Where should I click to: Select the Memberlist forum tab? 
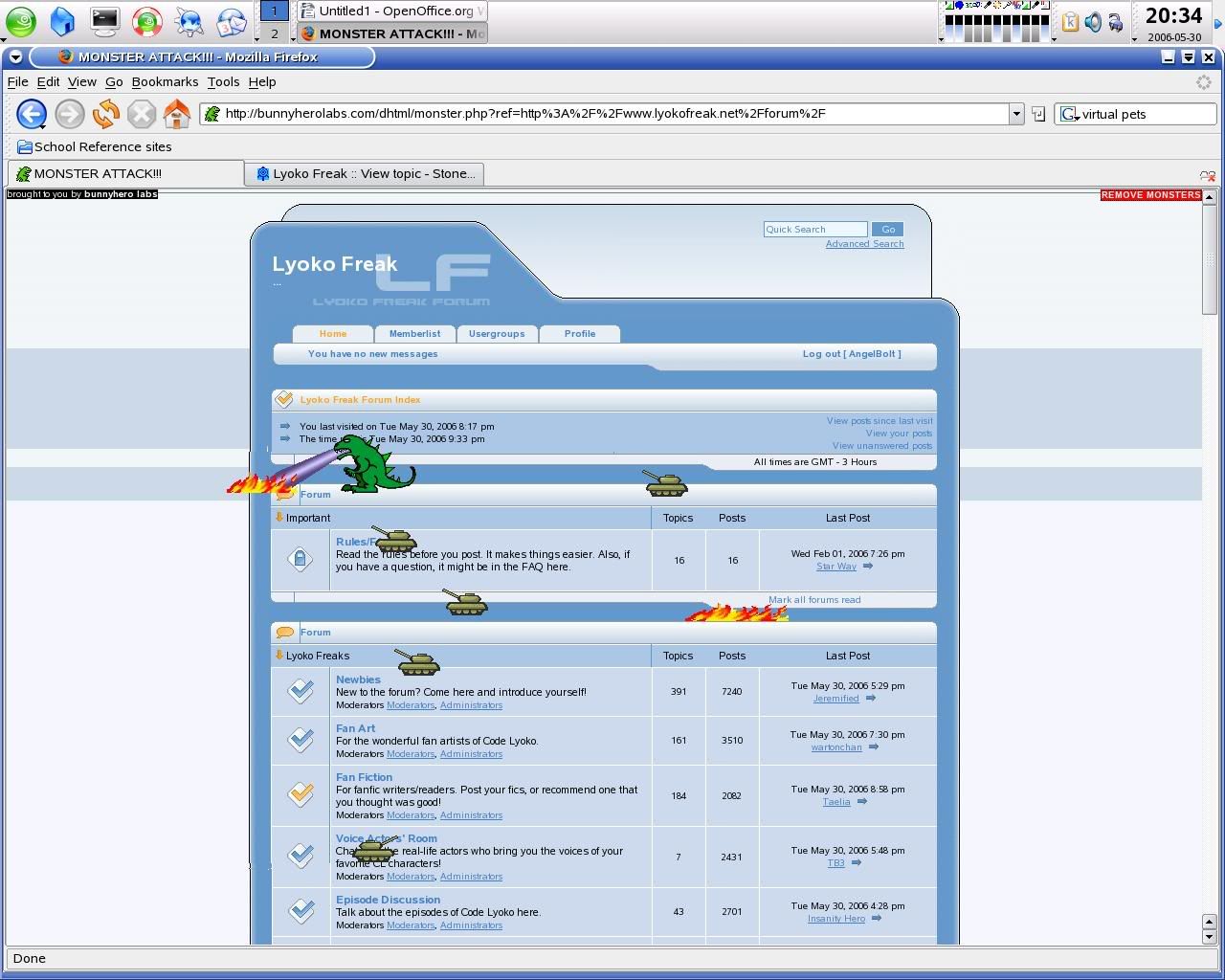[414, 334]
